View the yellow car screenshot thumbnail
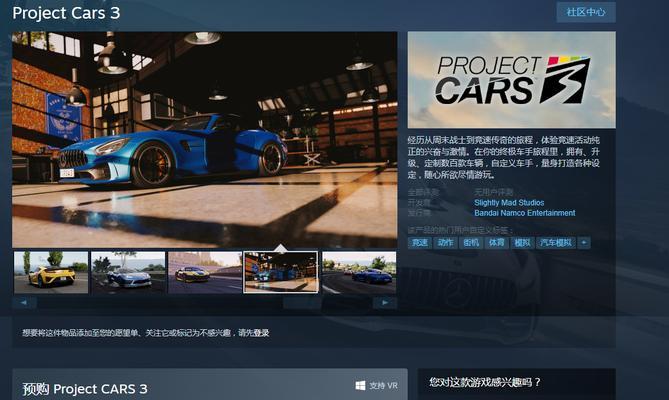 click(51, 272)
